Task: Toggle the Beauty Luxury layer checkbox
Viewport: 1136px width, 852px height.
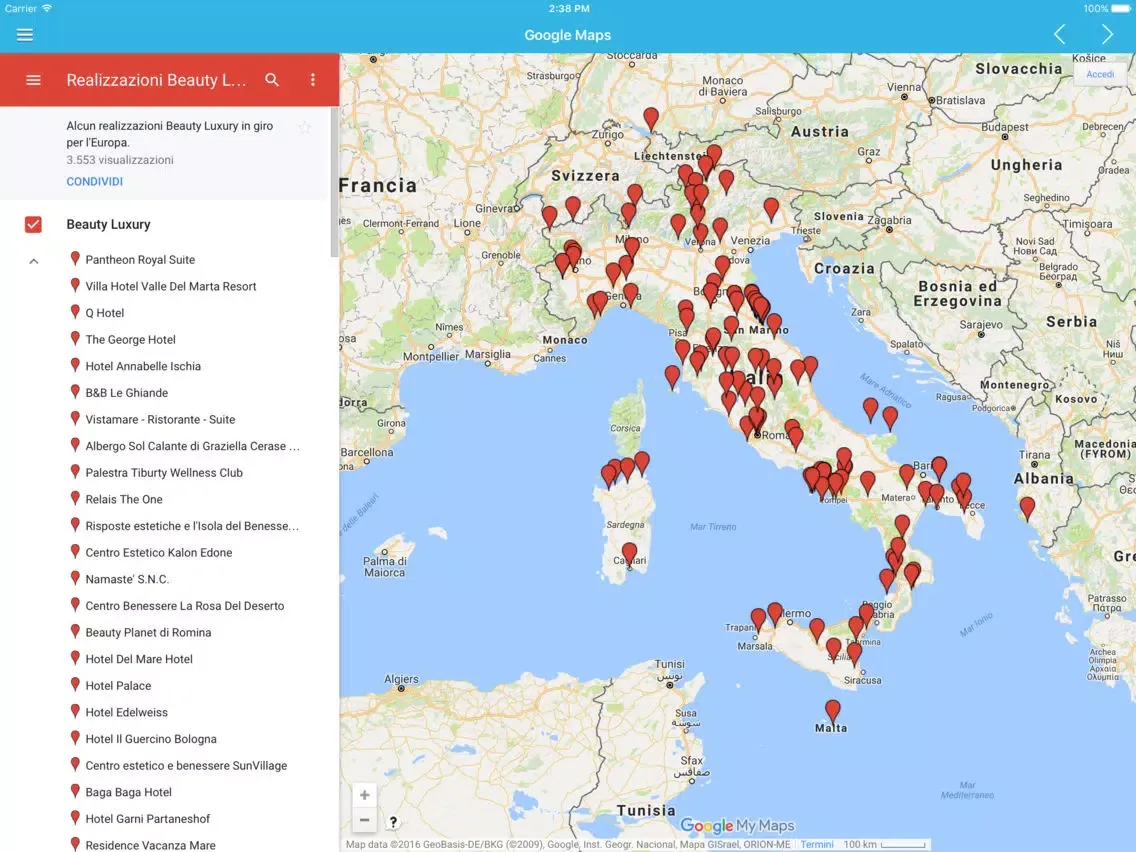Action: pos(33,225)
